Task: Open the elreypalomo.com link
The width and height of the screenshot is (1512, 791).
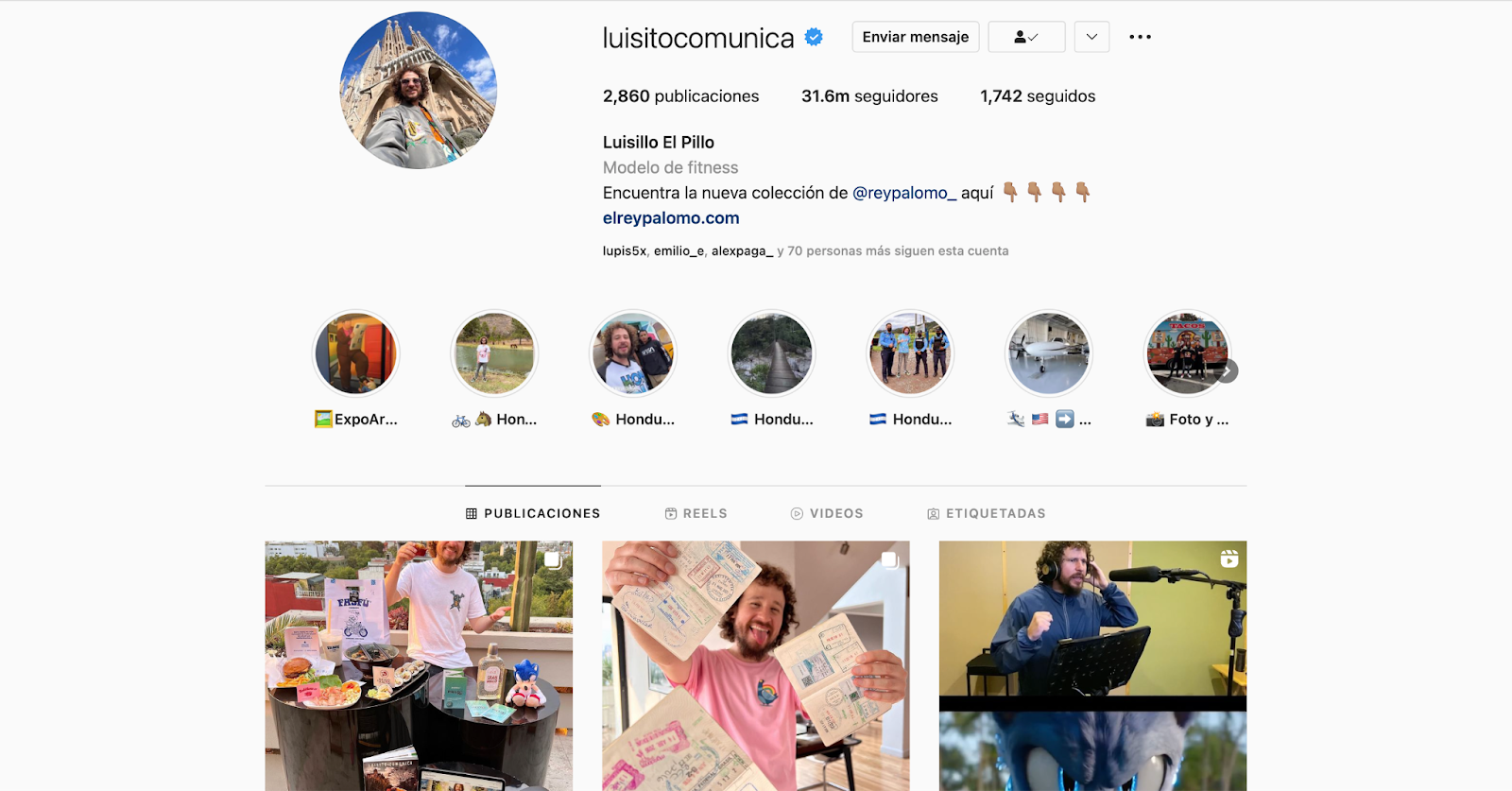Action: [x=671, y=218]
